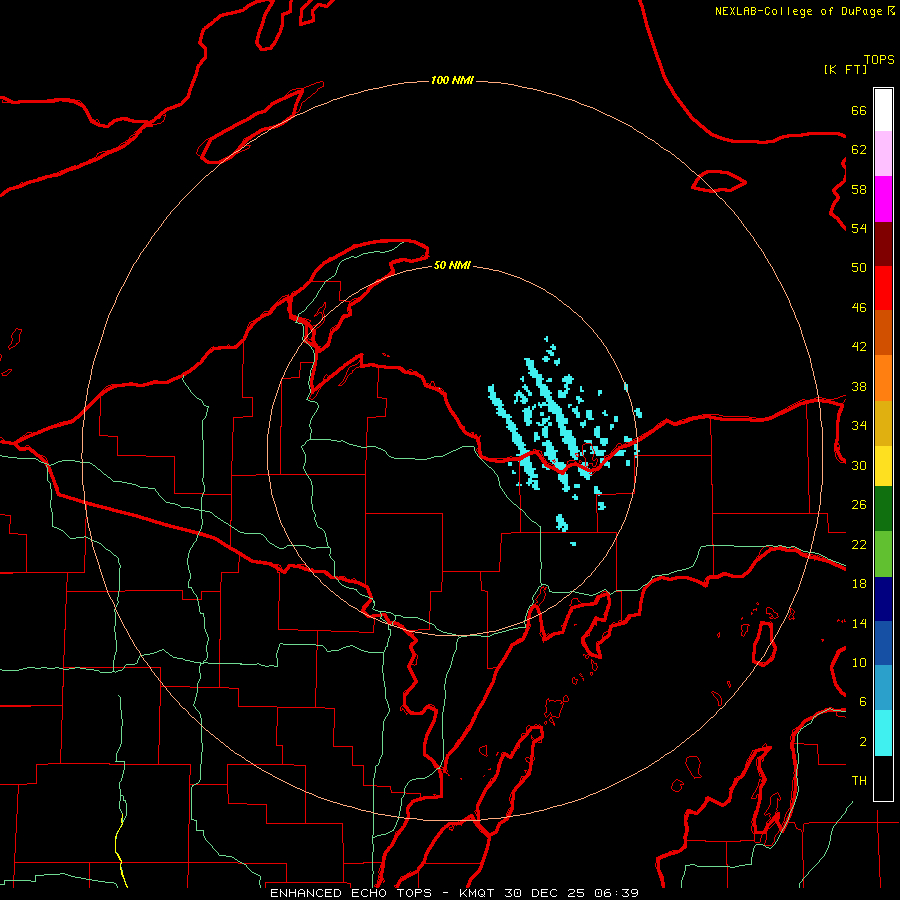Click the bright red 46 kft legend swatch

(883, 288)
